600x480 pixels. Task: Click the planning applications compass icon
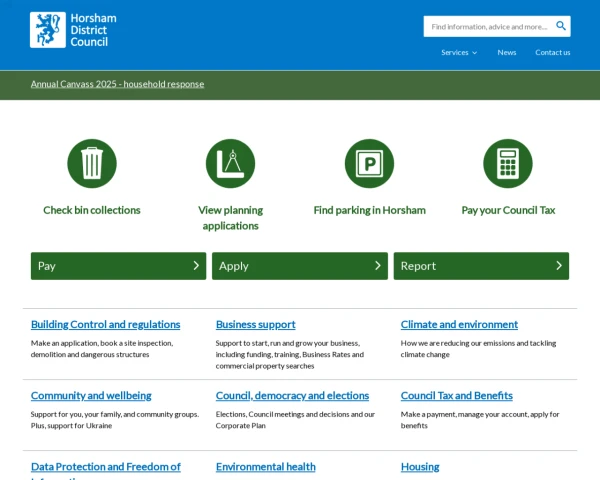point(230,163)
